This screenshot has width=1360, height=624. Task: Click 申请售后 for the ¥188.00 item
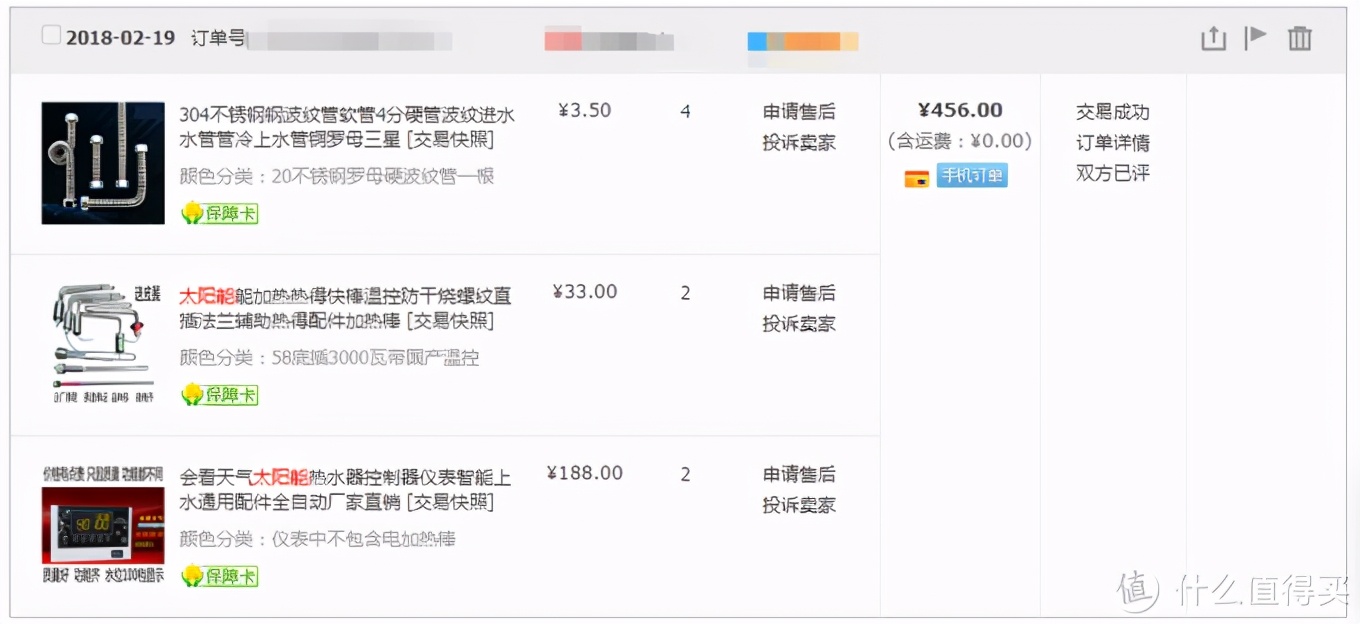pos(799,474)
